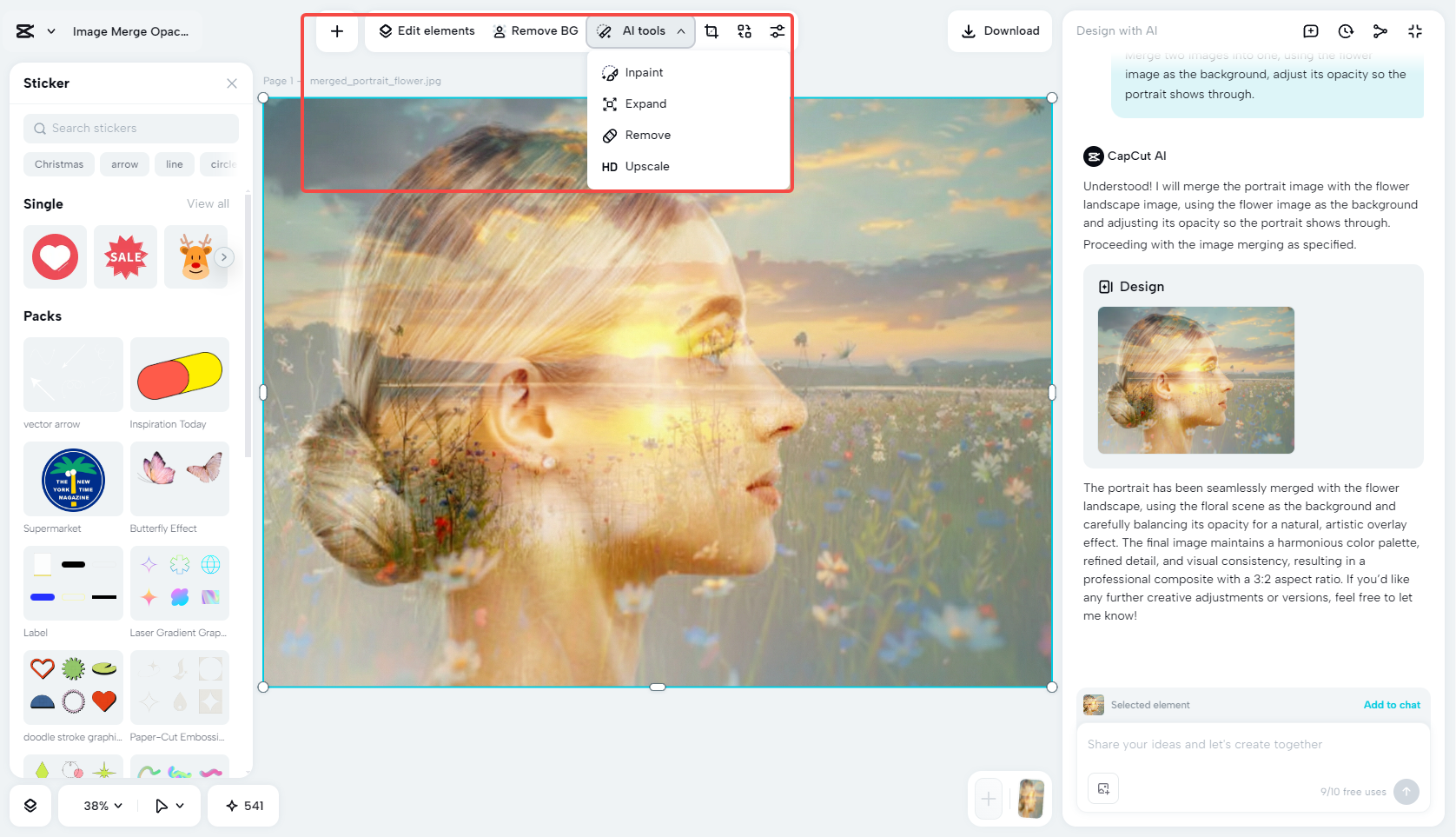Add the SALE burst sticker

tap(126, 257)
